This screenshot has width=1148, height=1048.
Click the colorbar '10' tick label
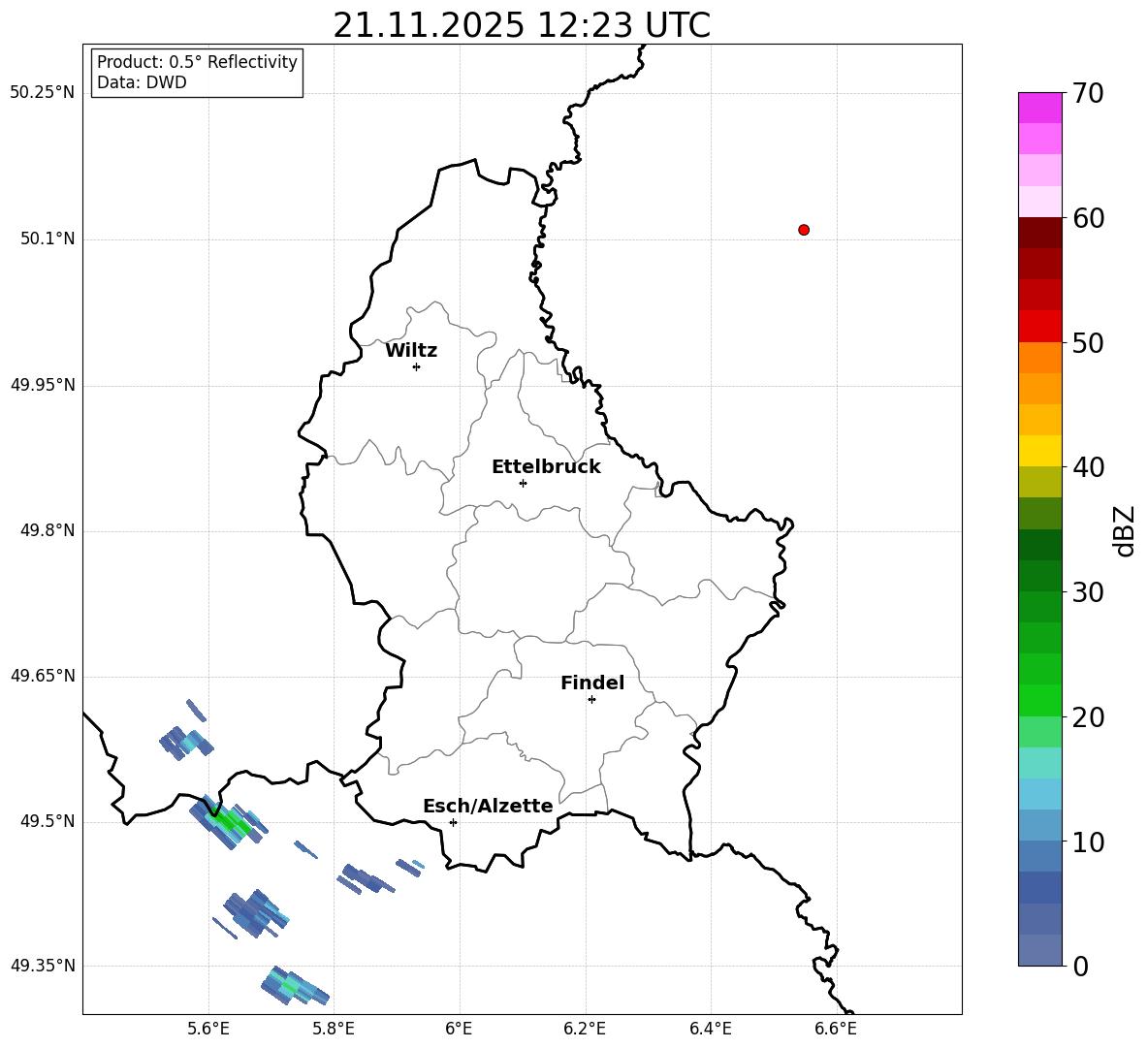coord(1088,842)
